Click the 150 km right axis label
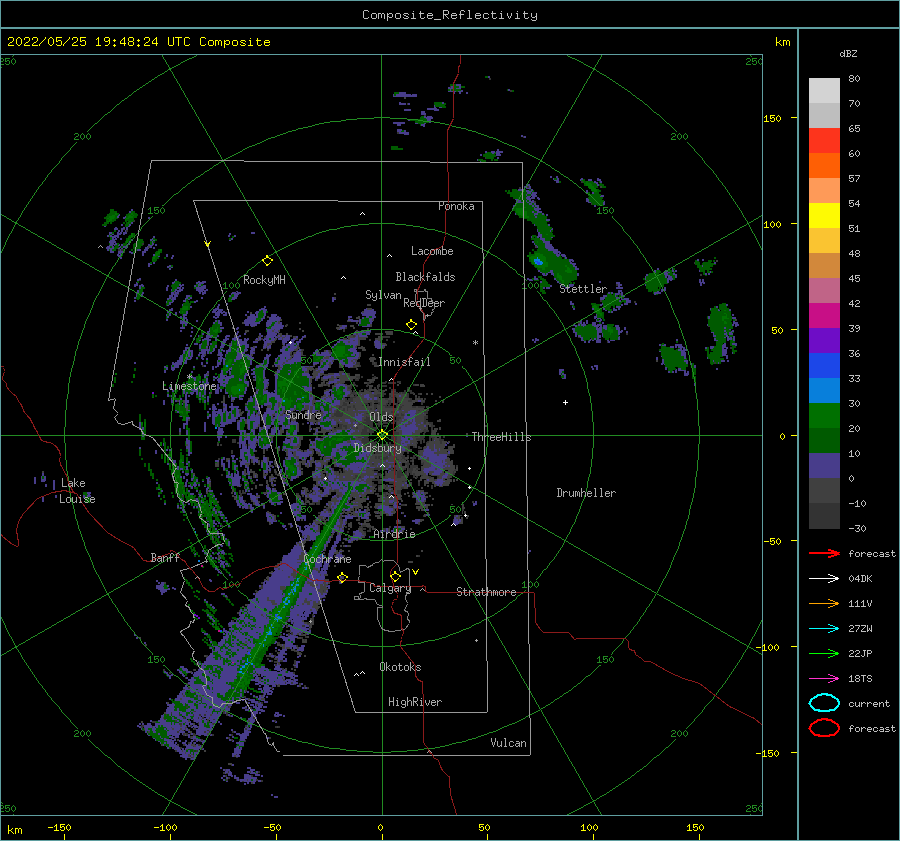This screenshot has height=841, width=900. [772, 118]
